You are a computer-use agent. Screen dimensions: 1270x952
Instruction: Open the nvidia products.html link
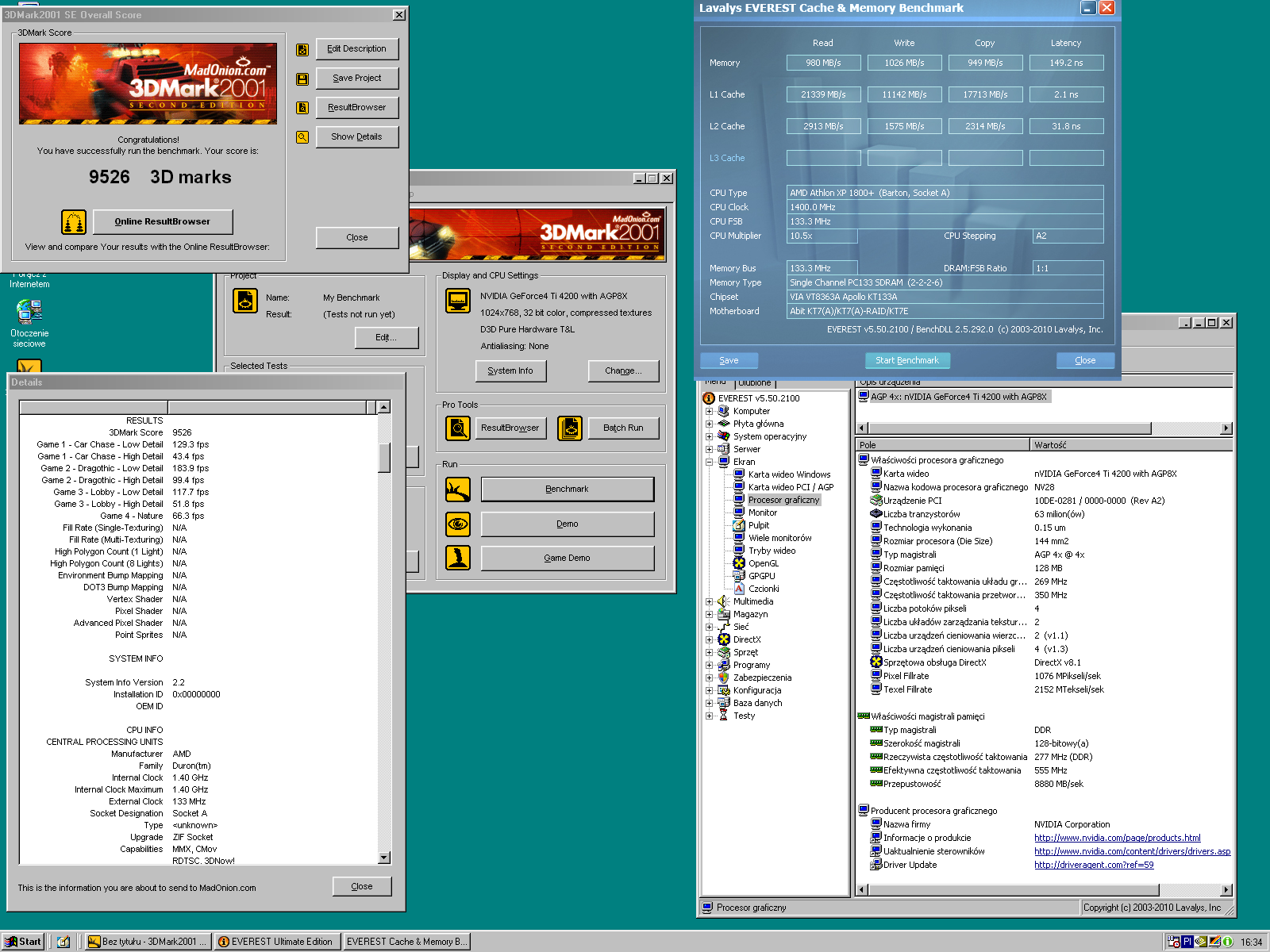1117,838
